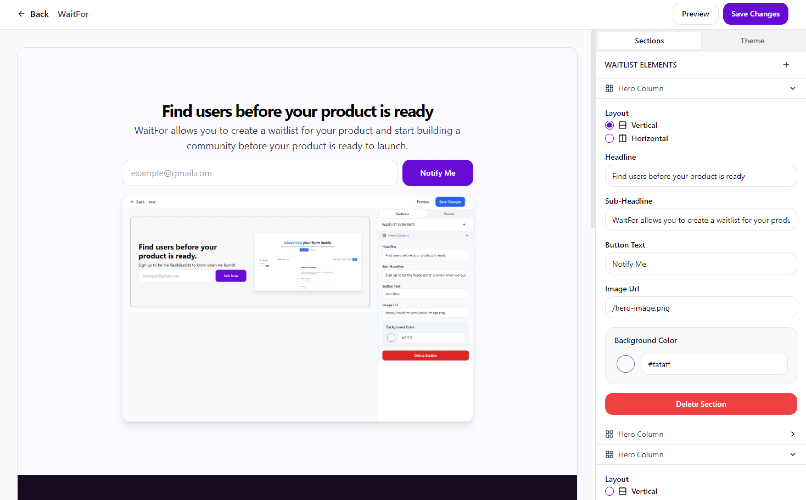Click the Vertical layout icon in the first section
806x500 pixels.
[x=622, y=125]
